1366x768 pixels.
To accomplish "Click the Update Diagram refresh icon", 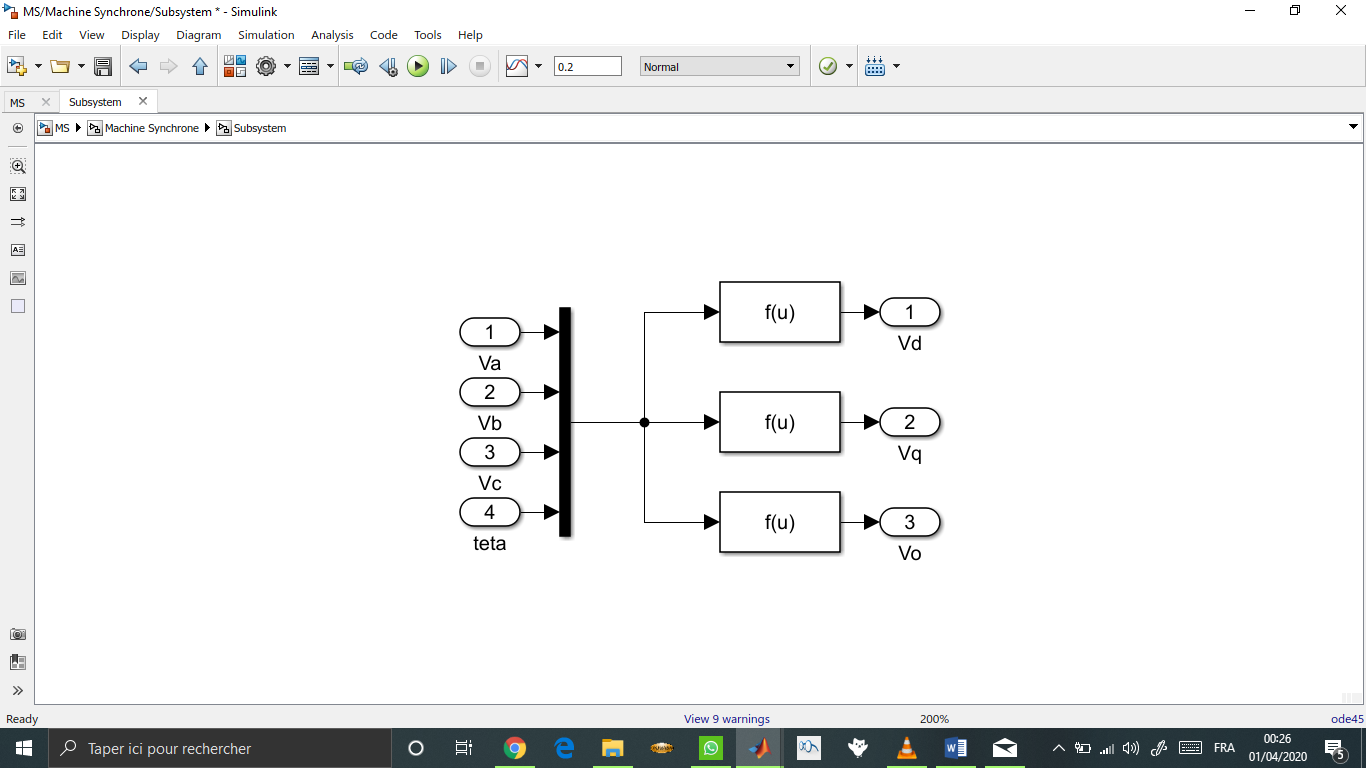I will [356, 66].
